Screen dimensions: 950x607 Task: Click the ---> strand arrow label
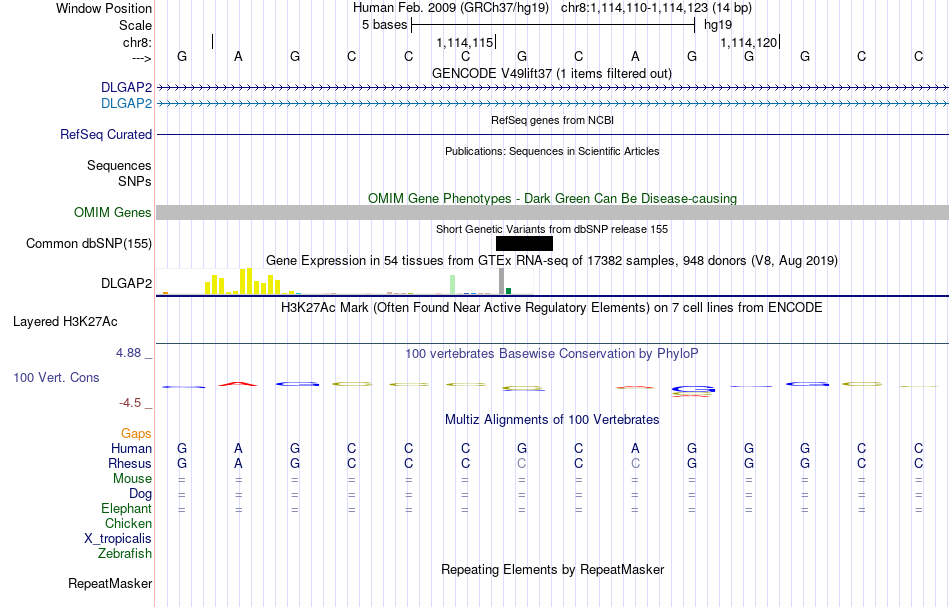(142, 58)
